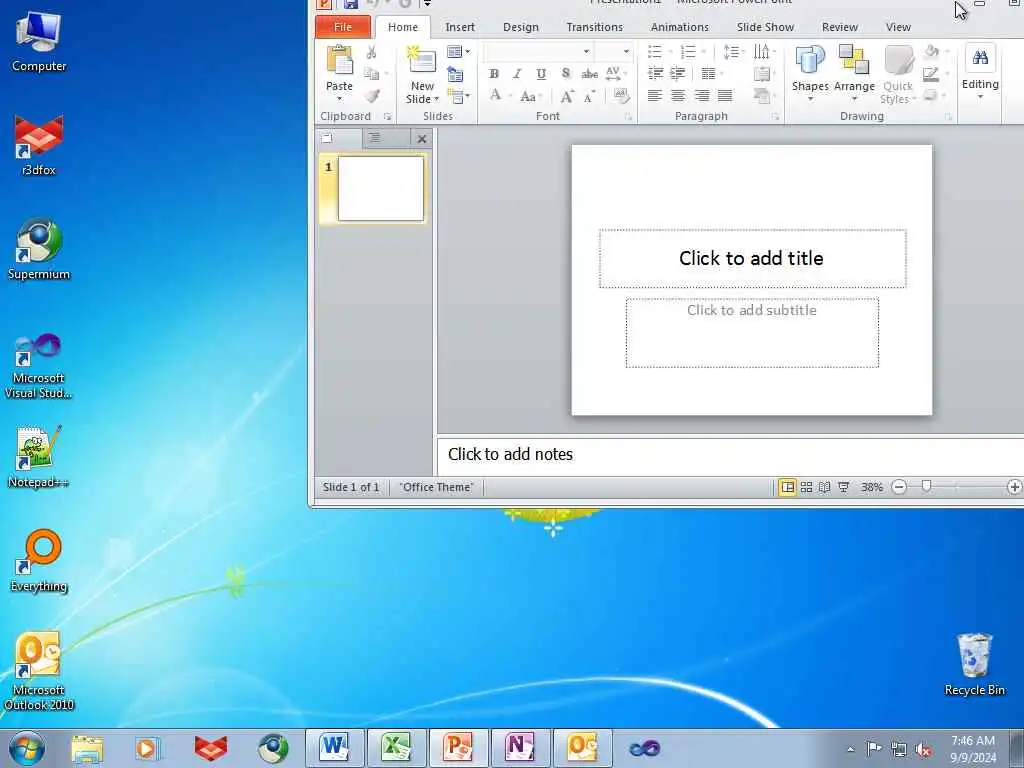Click Increase Font Size icon
Screen dimensions: 1024x768
click(x=567, y=97)
